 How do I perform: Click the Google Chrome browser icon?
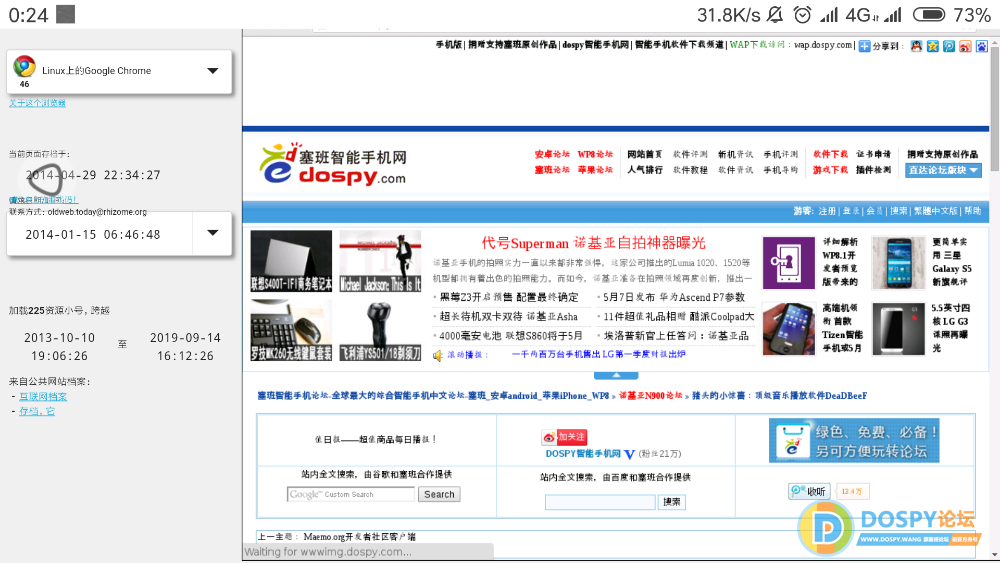tap(24, 66)
